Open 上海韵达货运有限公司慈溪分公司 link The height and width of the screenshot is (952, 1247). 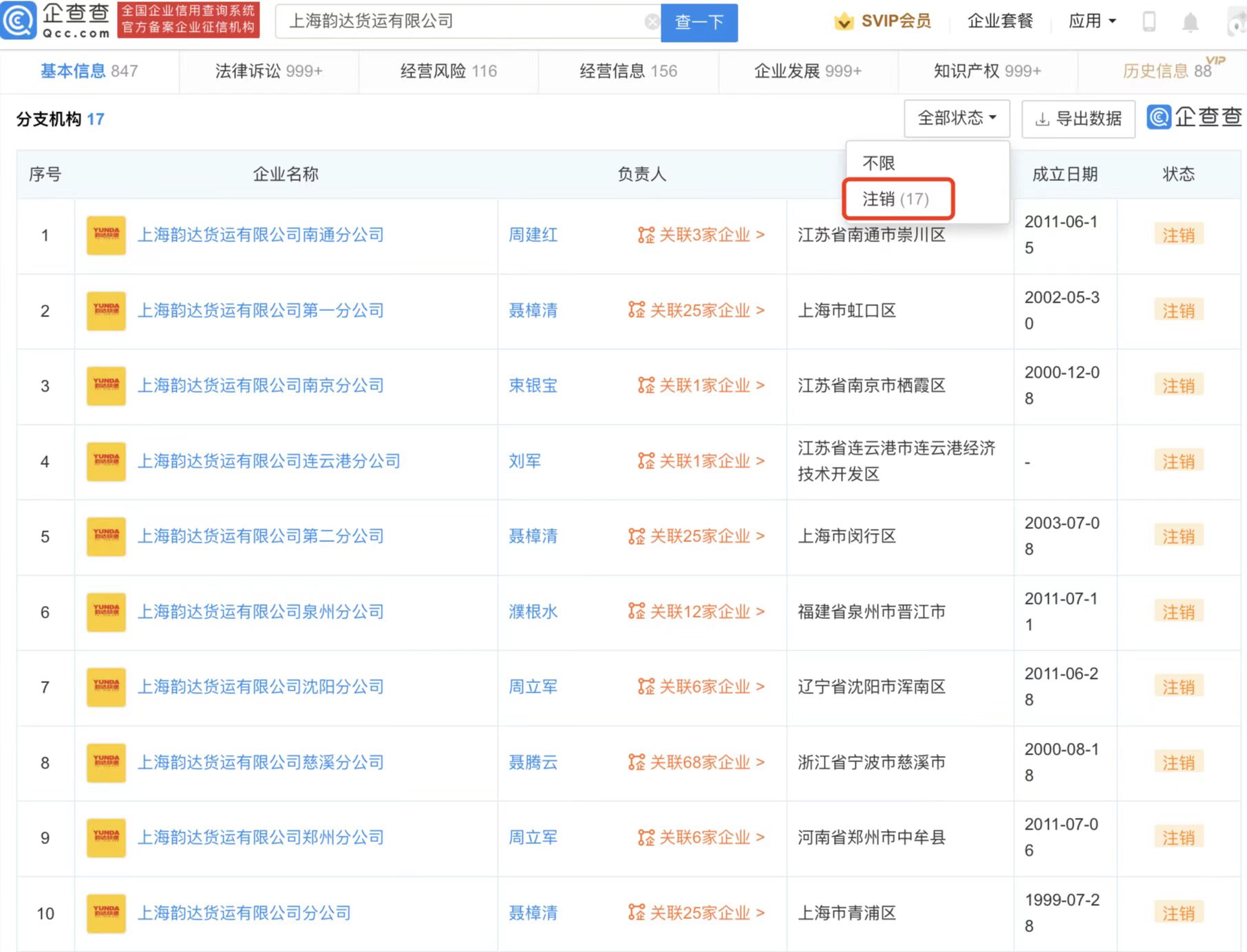click(261, 763)
